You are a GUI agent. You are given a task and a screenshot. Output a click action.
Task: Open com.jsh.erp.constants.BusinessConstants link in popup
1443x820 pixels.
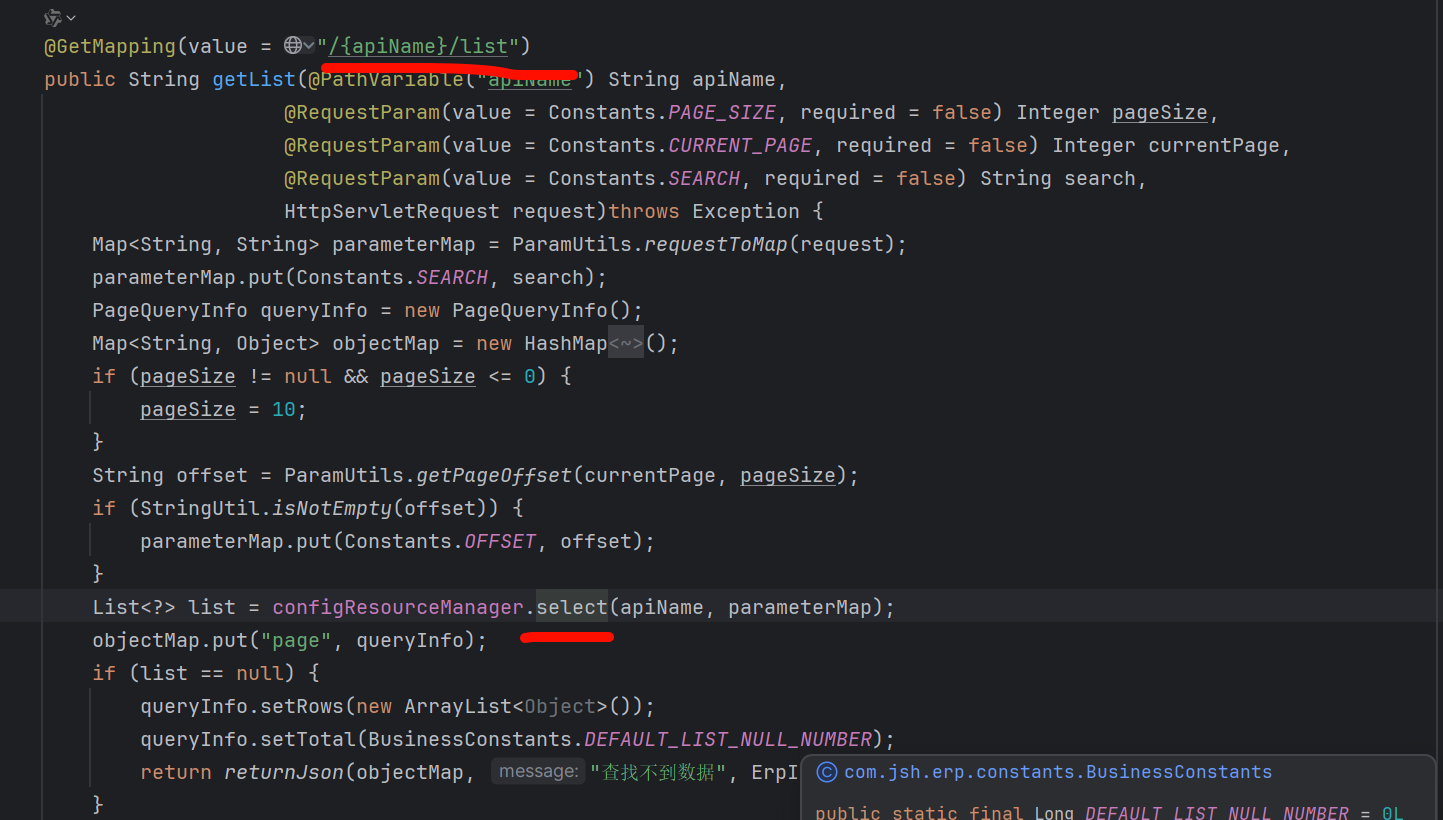coord(1058,772)
